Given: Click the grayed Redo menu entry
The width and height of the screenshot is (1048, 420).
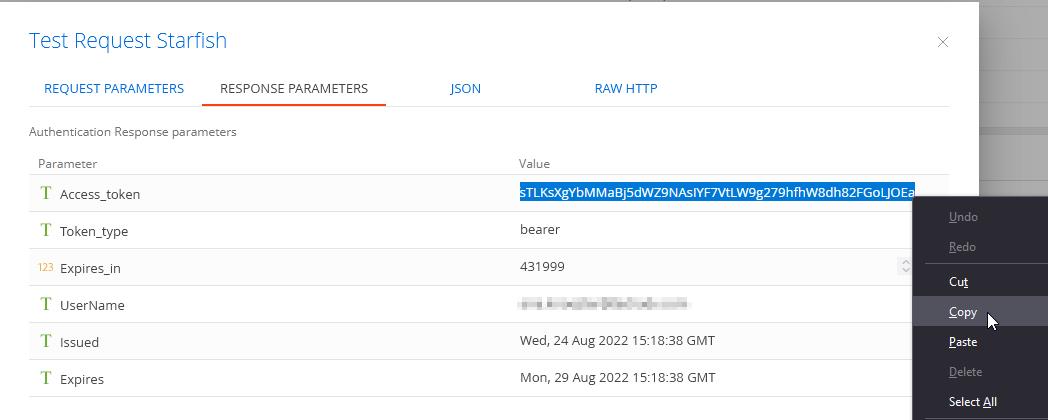Looking at the screenshot, I should [962, 247].
